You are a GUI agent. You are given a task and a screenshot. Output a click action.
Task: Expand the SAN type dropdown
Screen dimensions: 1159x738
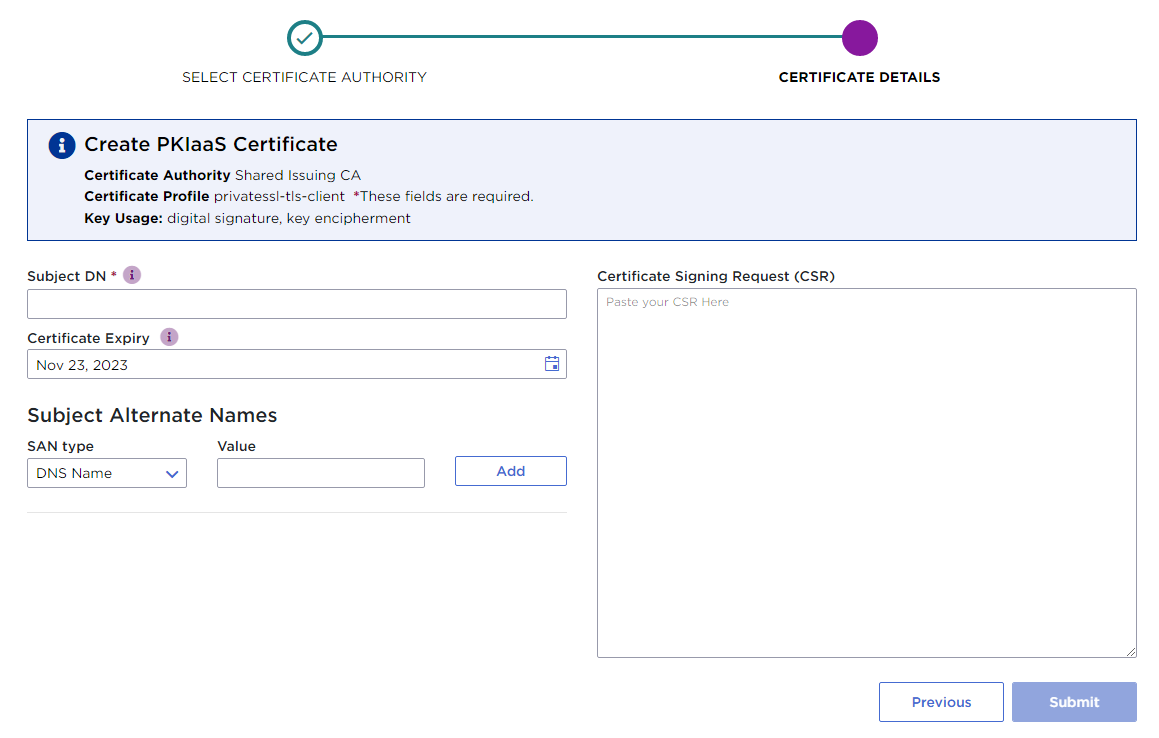pos(107,473)
